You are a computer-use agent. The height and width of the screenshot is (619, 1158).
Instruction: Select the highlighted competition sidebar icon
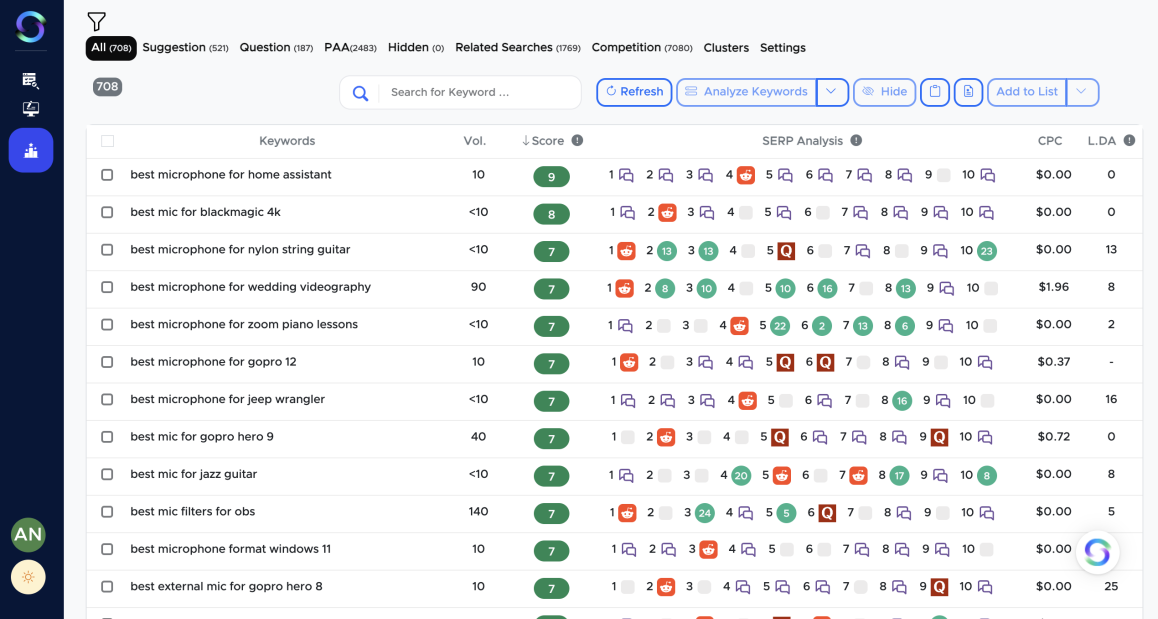click(x=31, y=150)
